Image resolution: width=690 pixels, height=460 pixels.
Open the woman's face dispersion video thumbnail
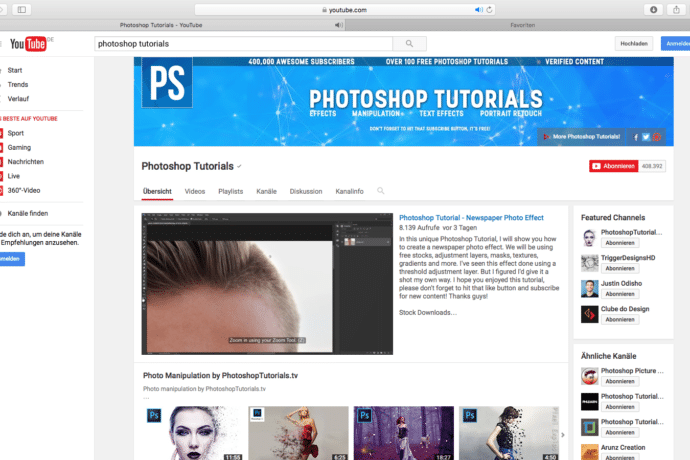(193, 433)
